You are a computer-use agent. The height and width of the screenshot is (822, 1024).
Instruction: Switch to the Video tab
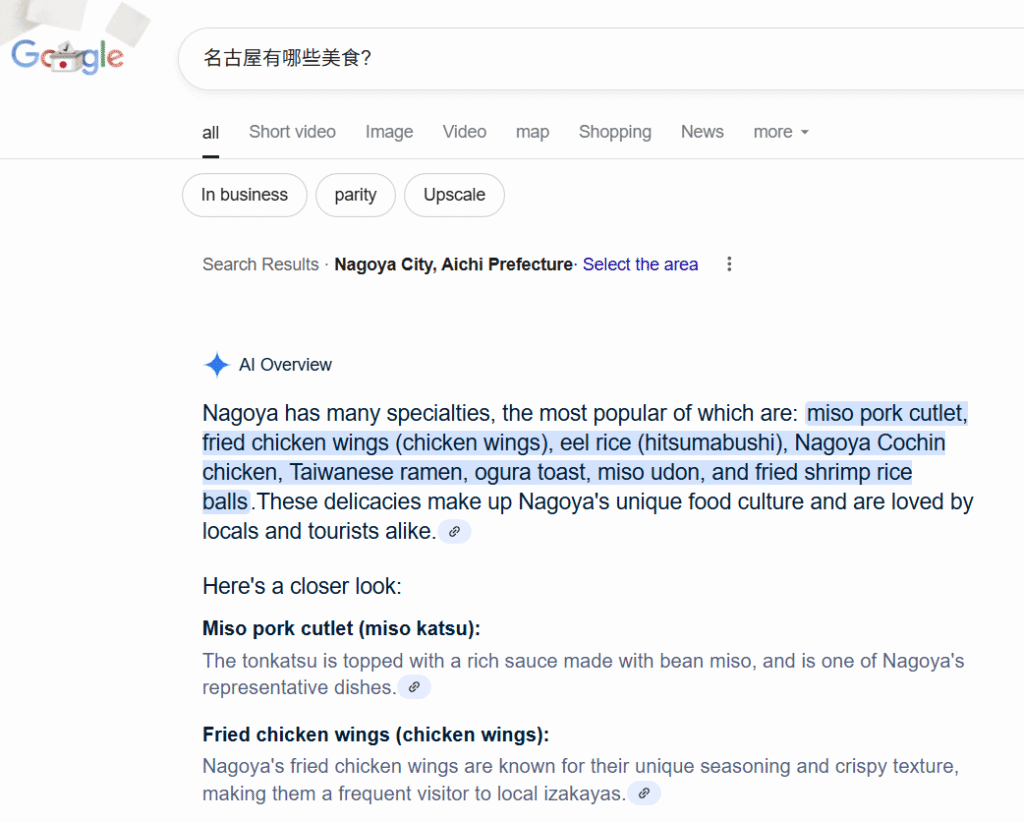pos(464,132)
